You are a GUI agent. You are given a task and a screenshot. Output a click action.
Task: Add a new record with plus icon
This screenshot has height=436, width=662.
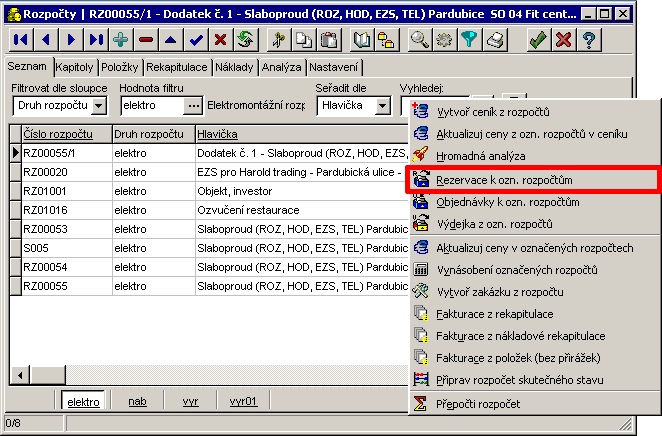[121, 40]
